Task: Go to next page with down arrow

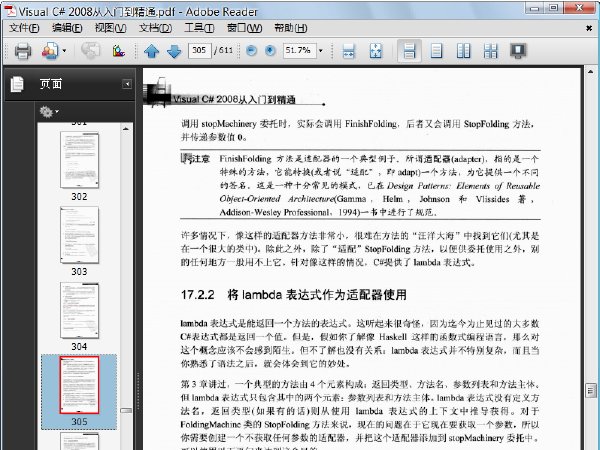Action: coord(174,51)
